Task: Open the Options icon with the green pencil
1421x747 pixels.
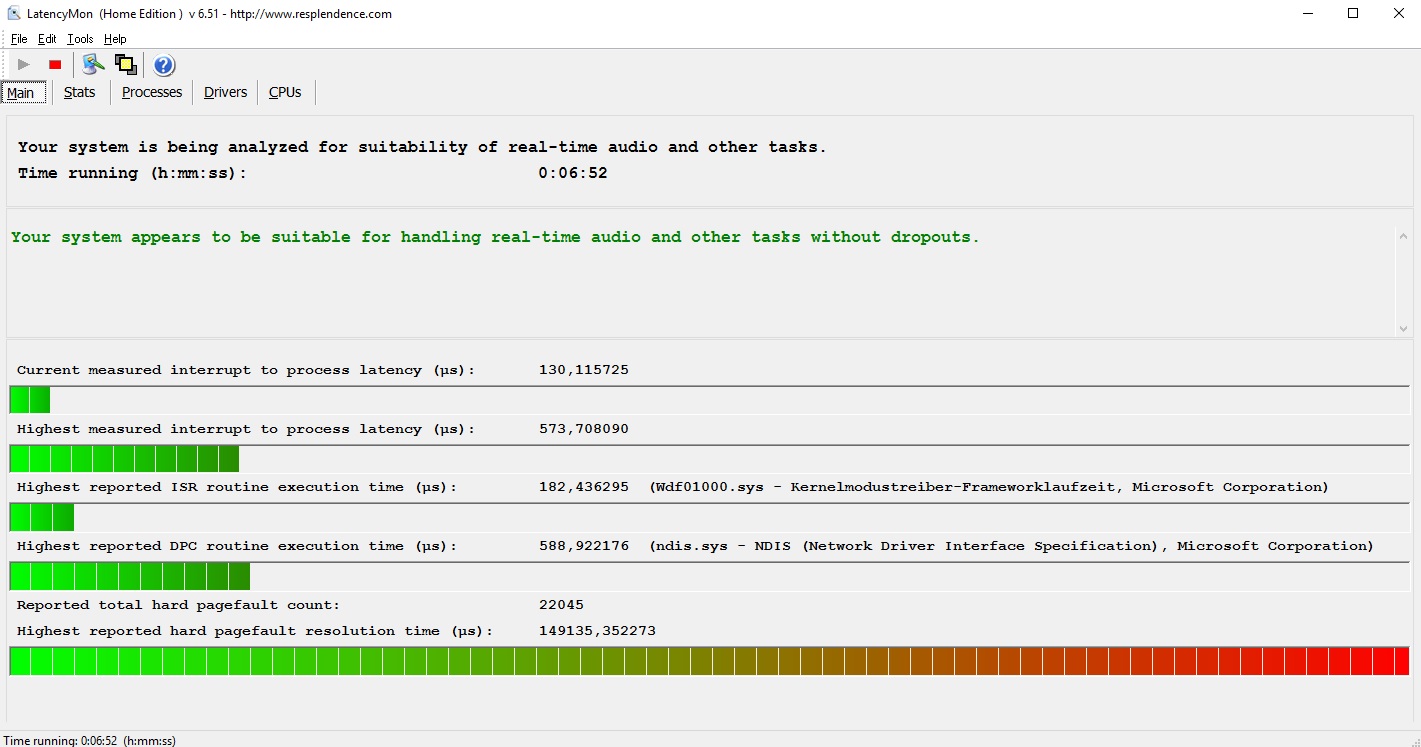Action: pyautogui.click(x=93, y=65)
